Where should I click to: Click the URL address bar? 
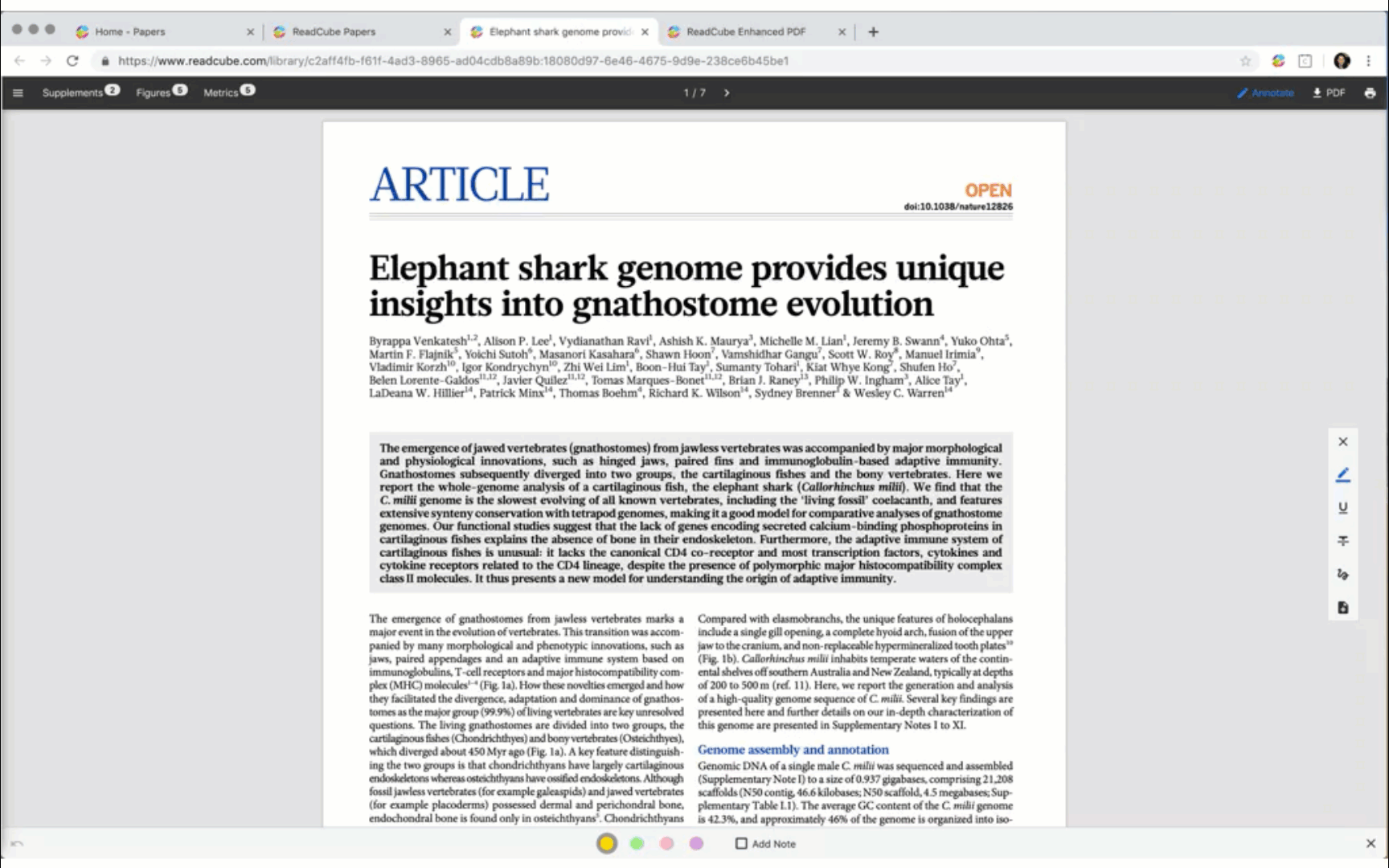point(674,61)
